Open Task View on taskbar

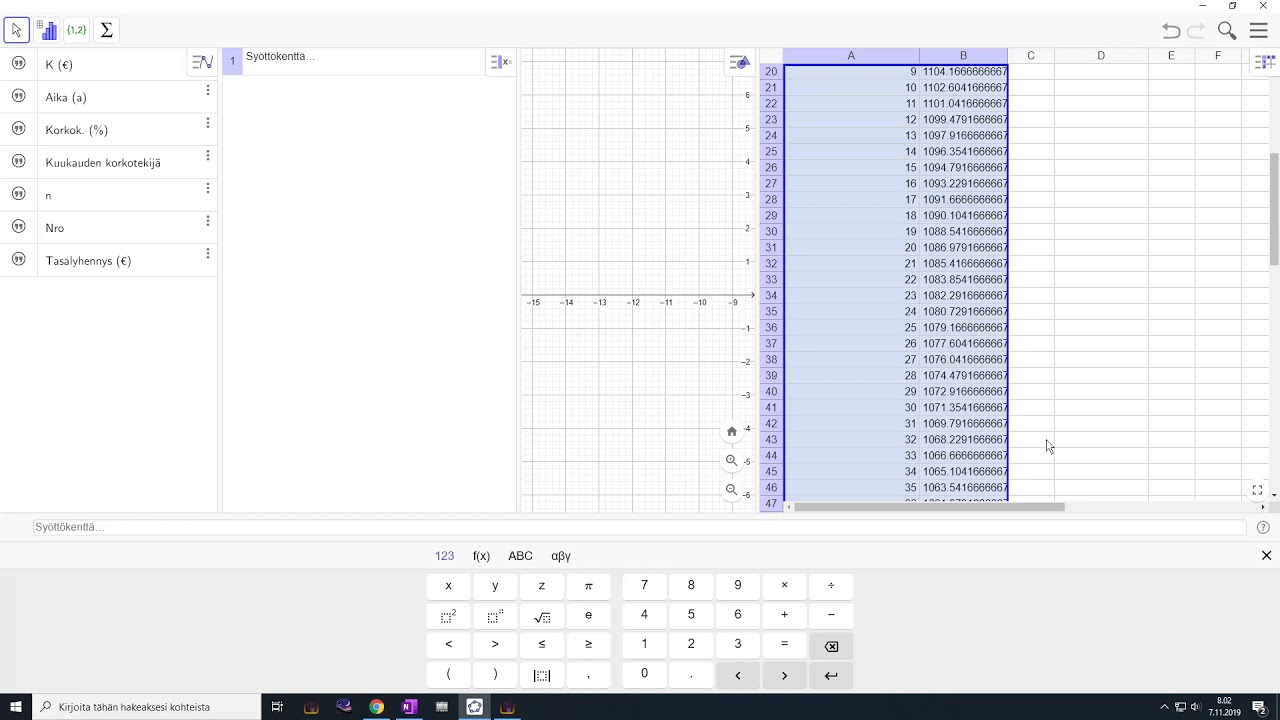[x=278, y=707]
